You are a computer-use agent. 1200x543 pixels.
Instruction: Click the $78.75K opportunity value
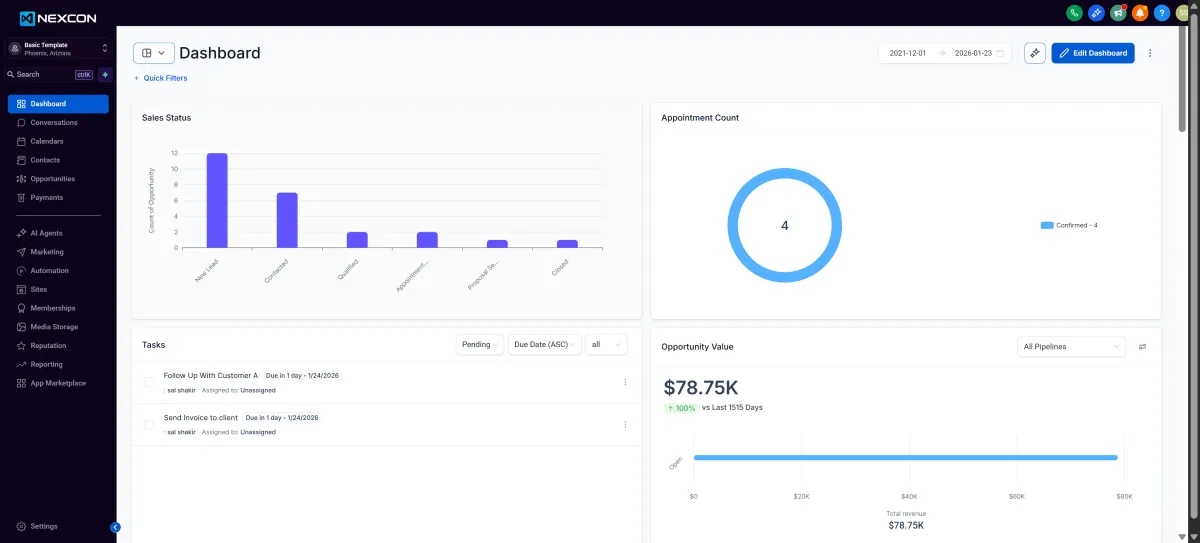701,387
